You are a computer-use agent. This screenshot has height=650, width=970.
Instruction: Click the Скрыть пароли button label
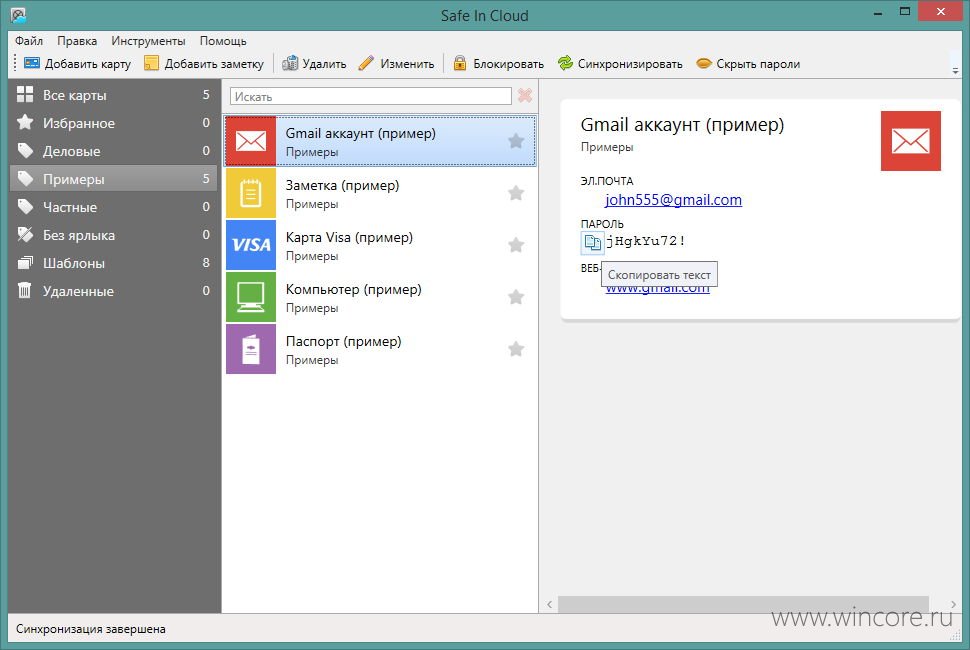pos(758,64)
